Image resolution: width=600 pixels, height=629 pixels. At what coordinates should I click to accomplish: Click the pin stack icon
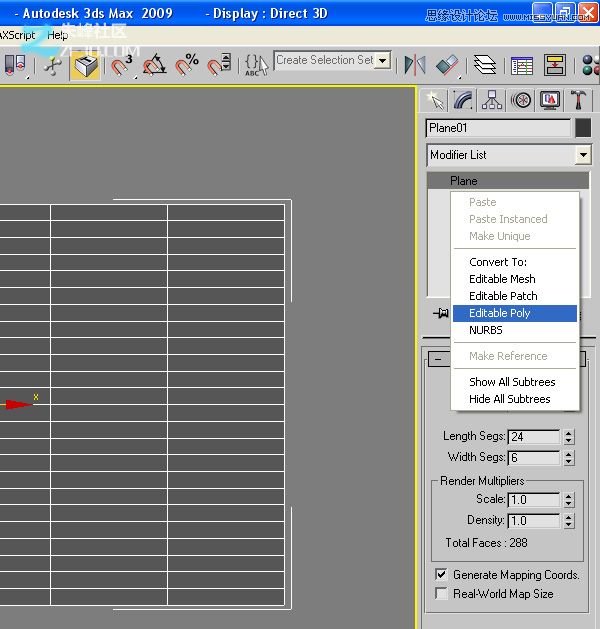[x=440, y=313]
